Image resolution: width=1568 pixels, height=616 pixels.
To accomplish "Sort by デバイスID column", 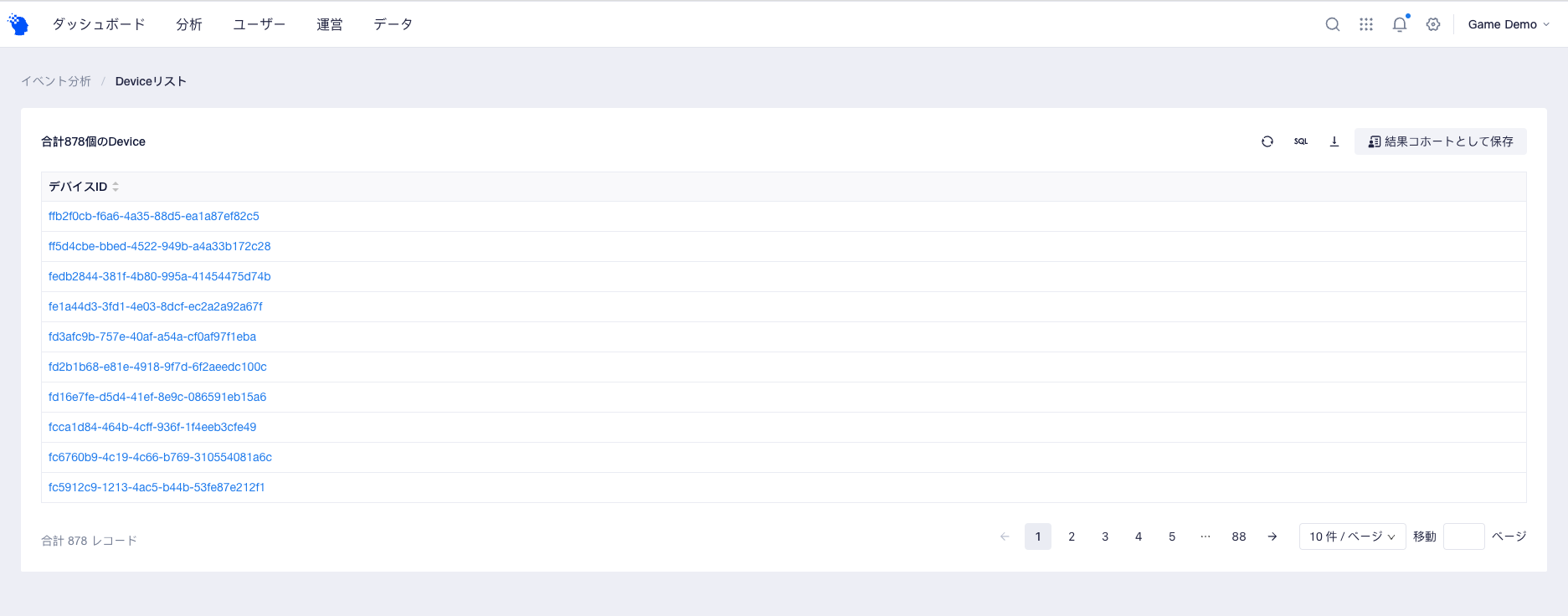I will [116, 187].
